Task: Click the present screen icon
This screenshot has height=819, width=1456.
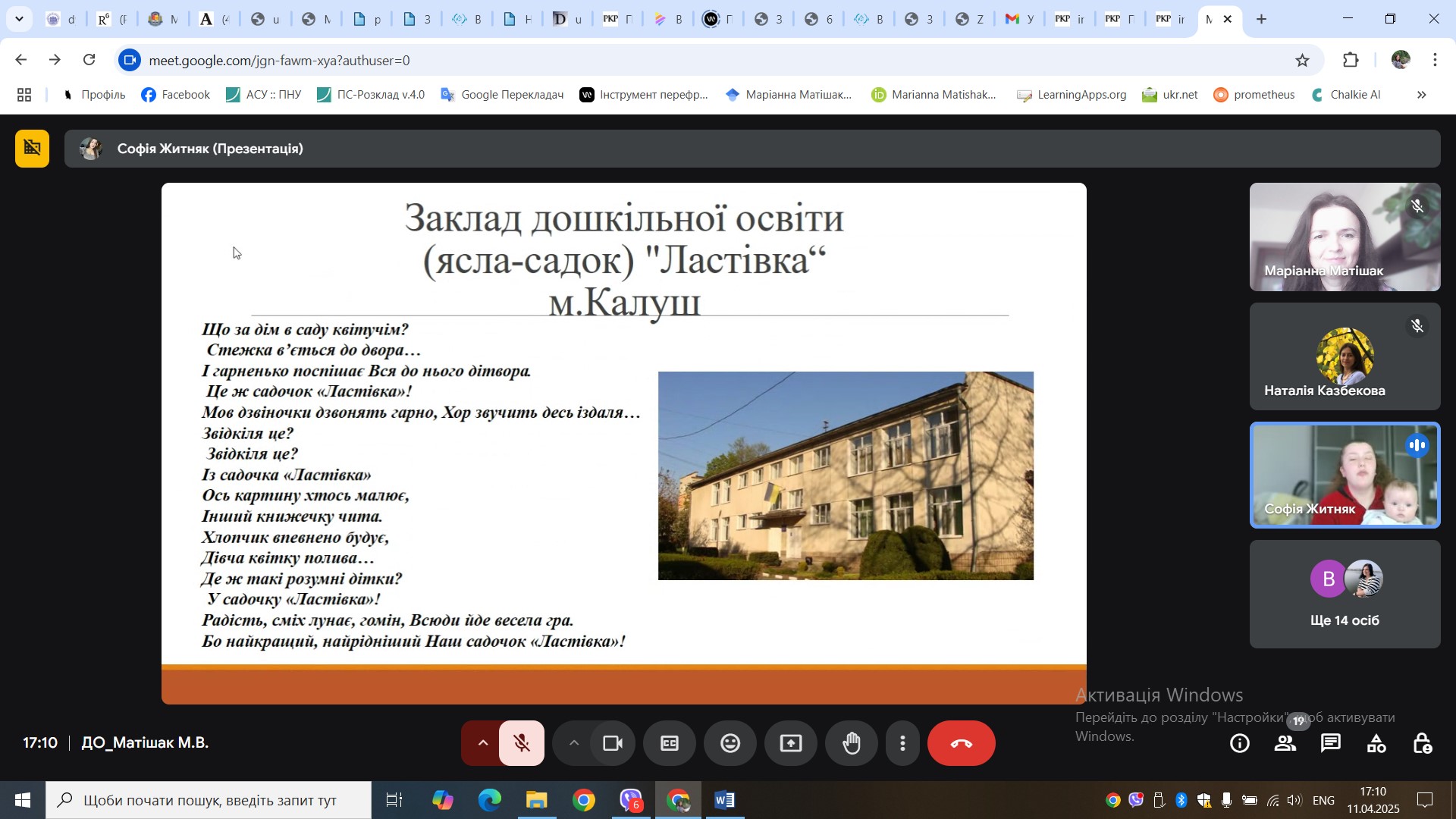Action: (790, 744)
